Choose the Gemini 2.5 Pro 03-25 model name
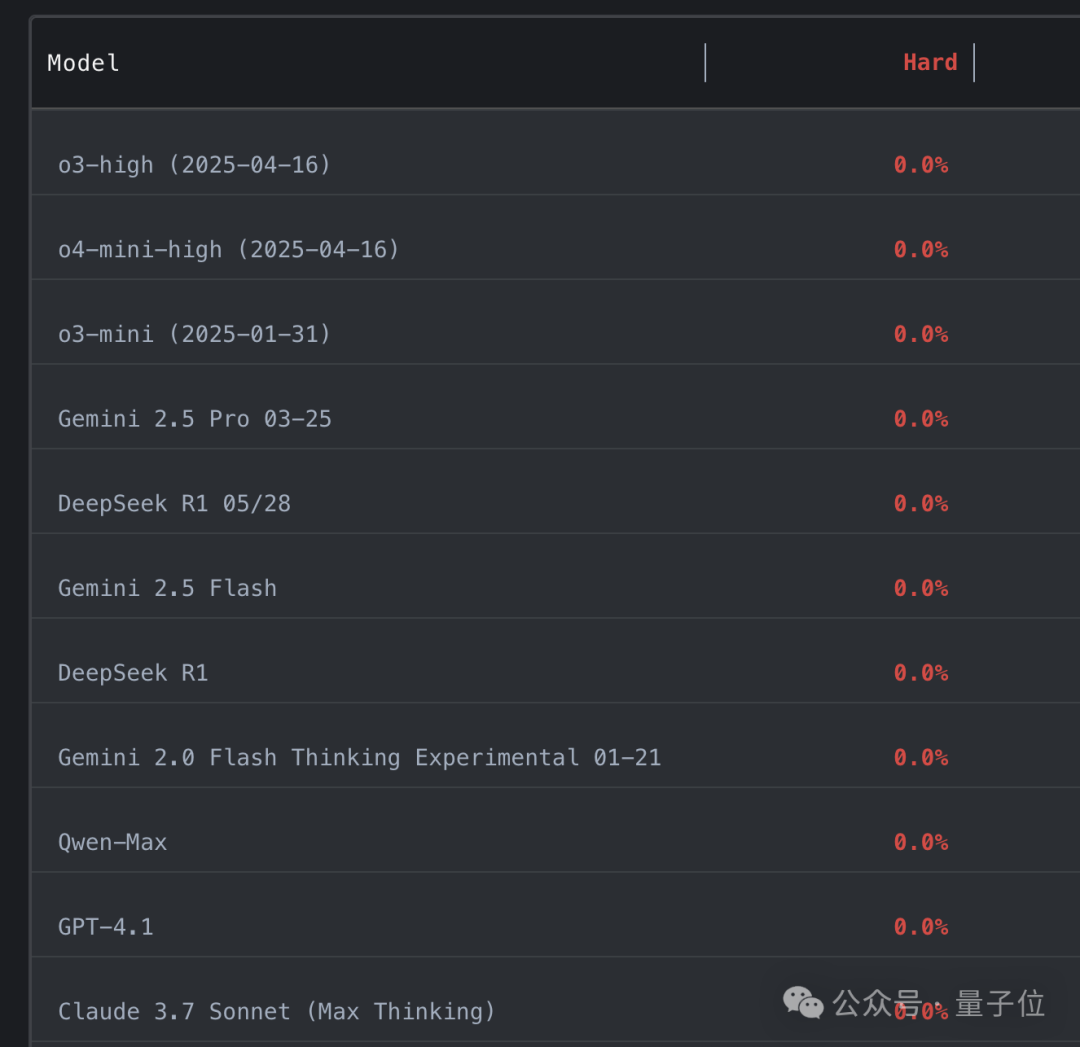This screenshot has height=1047, width=1080. [194, 419]
